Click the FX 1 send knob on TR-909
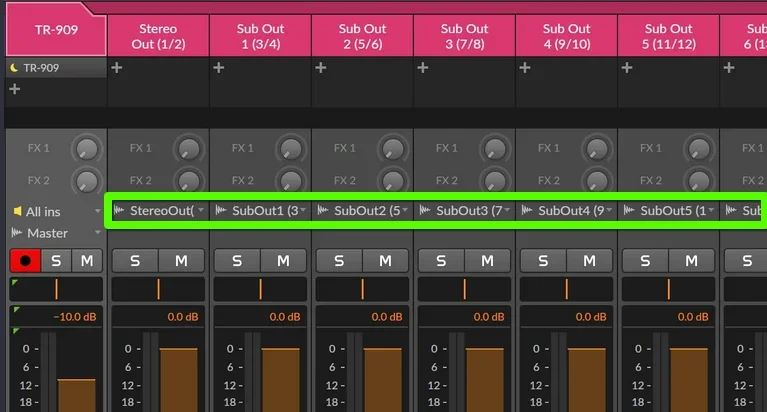 point(87,149)
